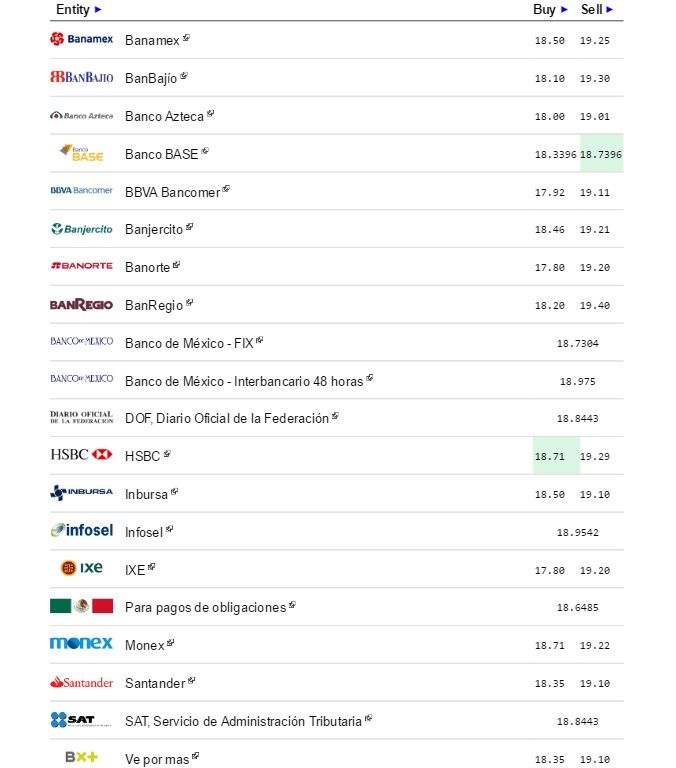The image size is (676, 768).
Task: Click the Santander logo icon
Action: (81, 682)
